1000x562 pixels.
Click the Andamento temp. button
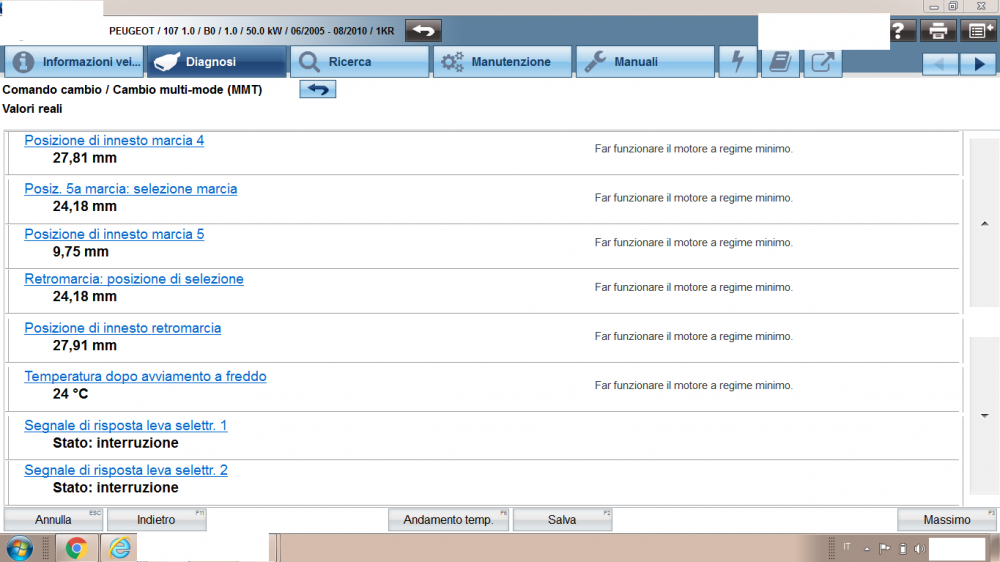(x=448, y=520)
